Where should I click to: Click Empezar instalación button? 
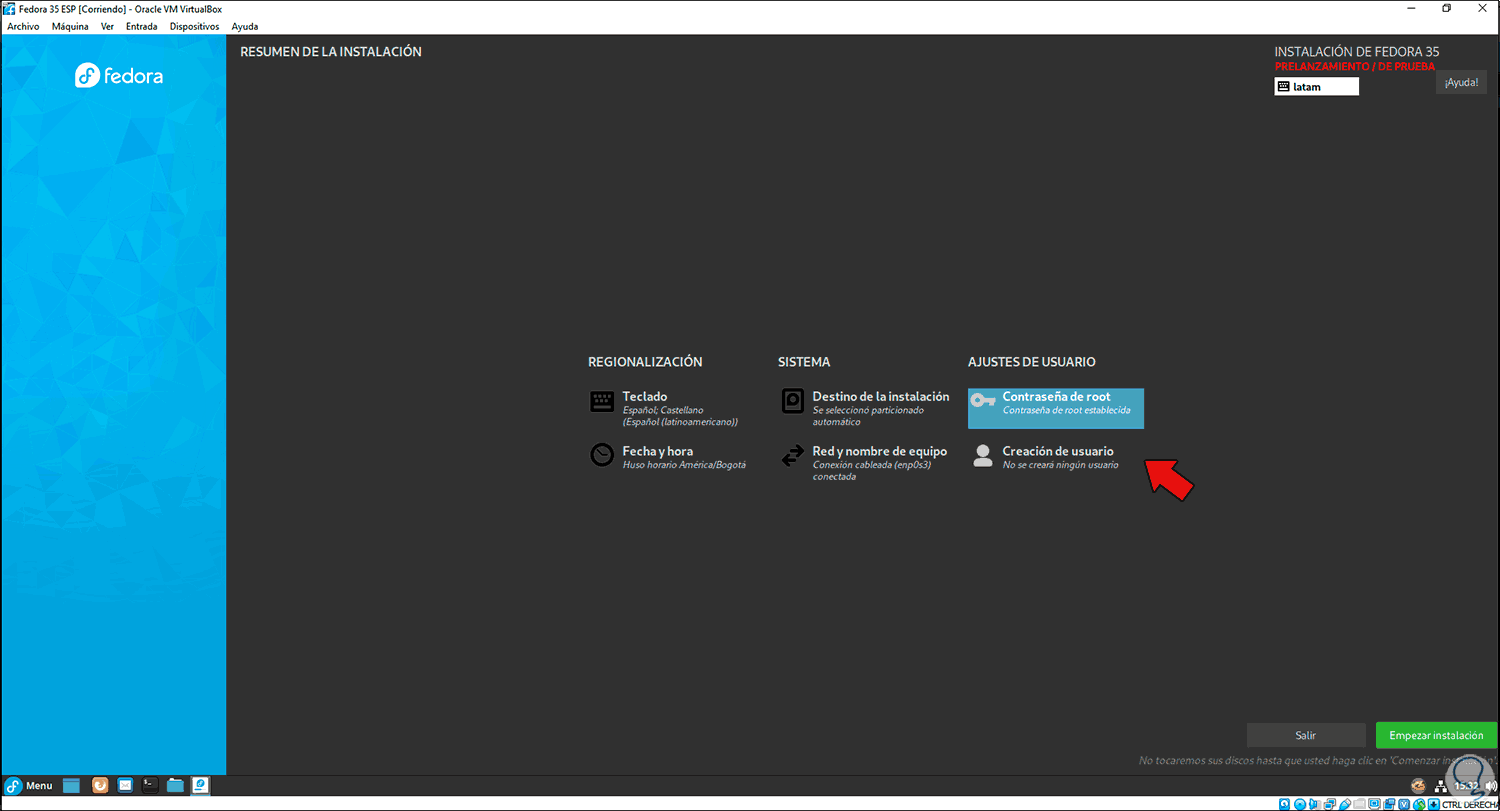[x=1436, y=735]
